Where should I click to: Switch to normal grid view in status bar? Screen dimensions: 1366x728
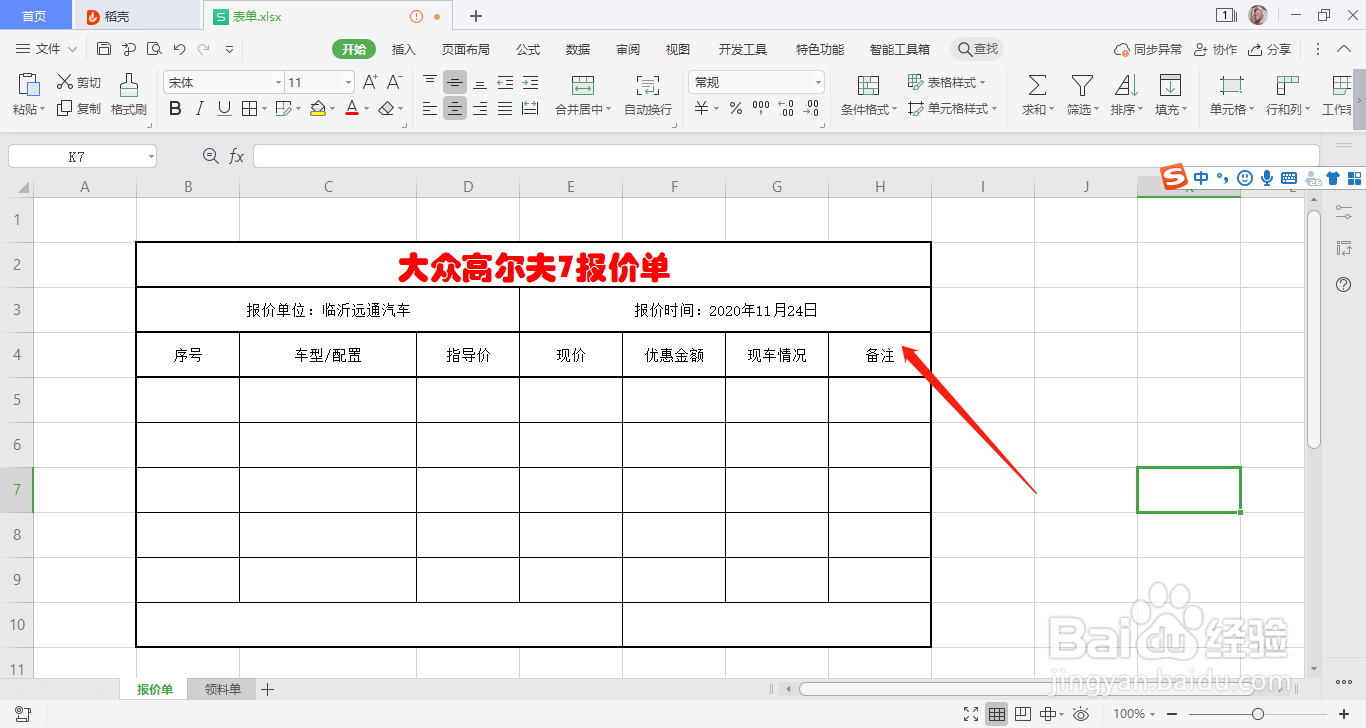pos(997,714)
